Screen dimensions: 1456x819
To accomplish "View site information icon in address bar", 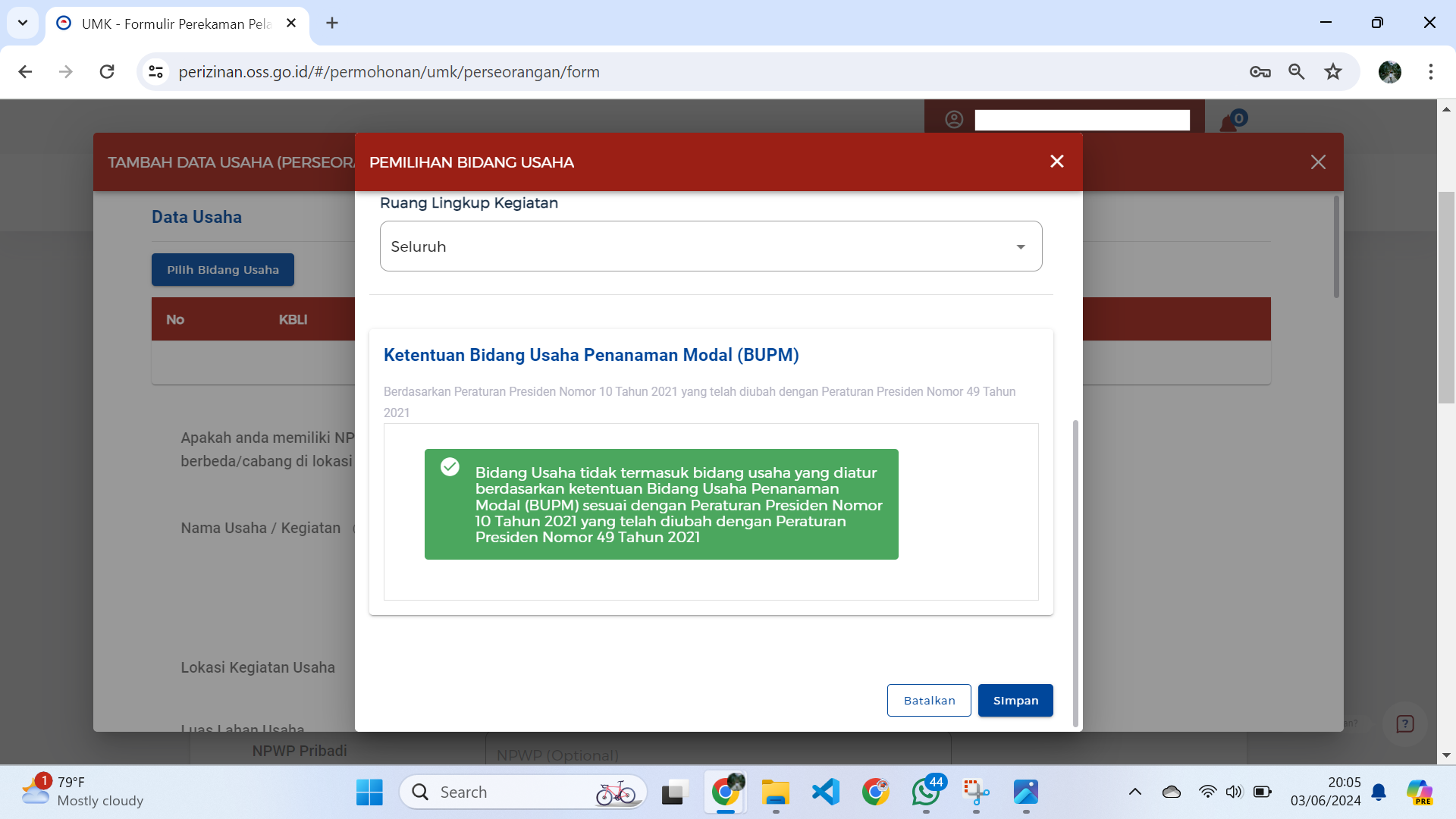I will click(156, 72).
